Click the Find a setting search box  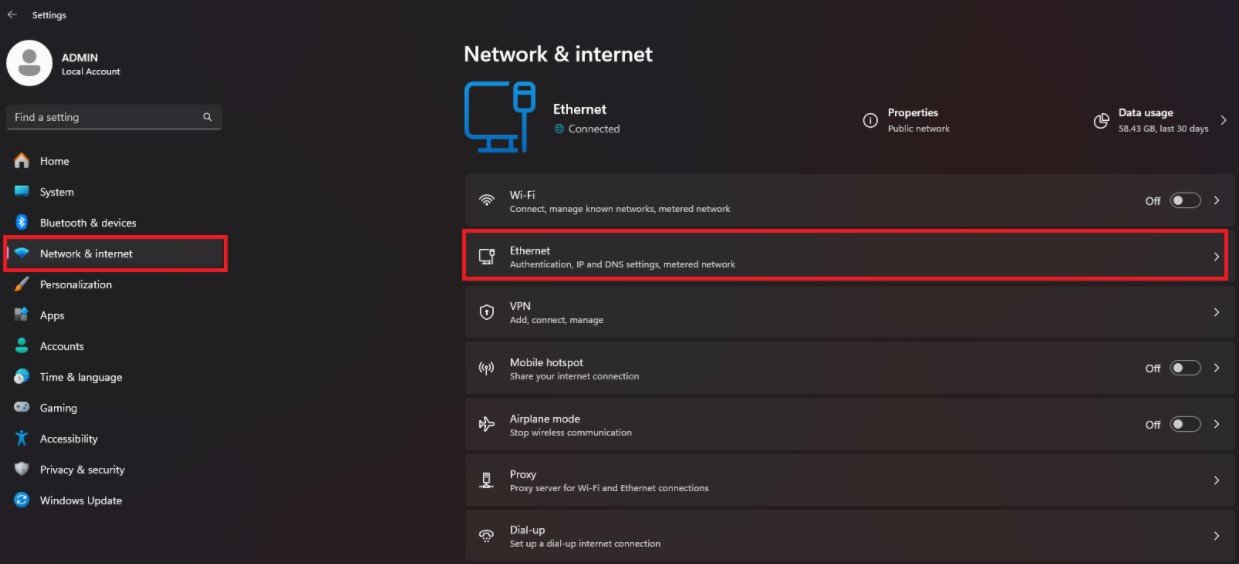pyautogui.click(x=114, y=117)
